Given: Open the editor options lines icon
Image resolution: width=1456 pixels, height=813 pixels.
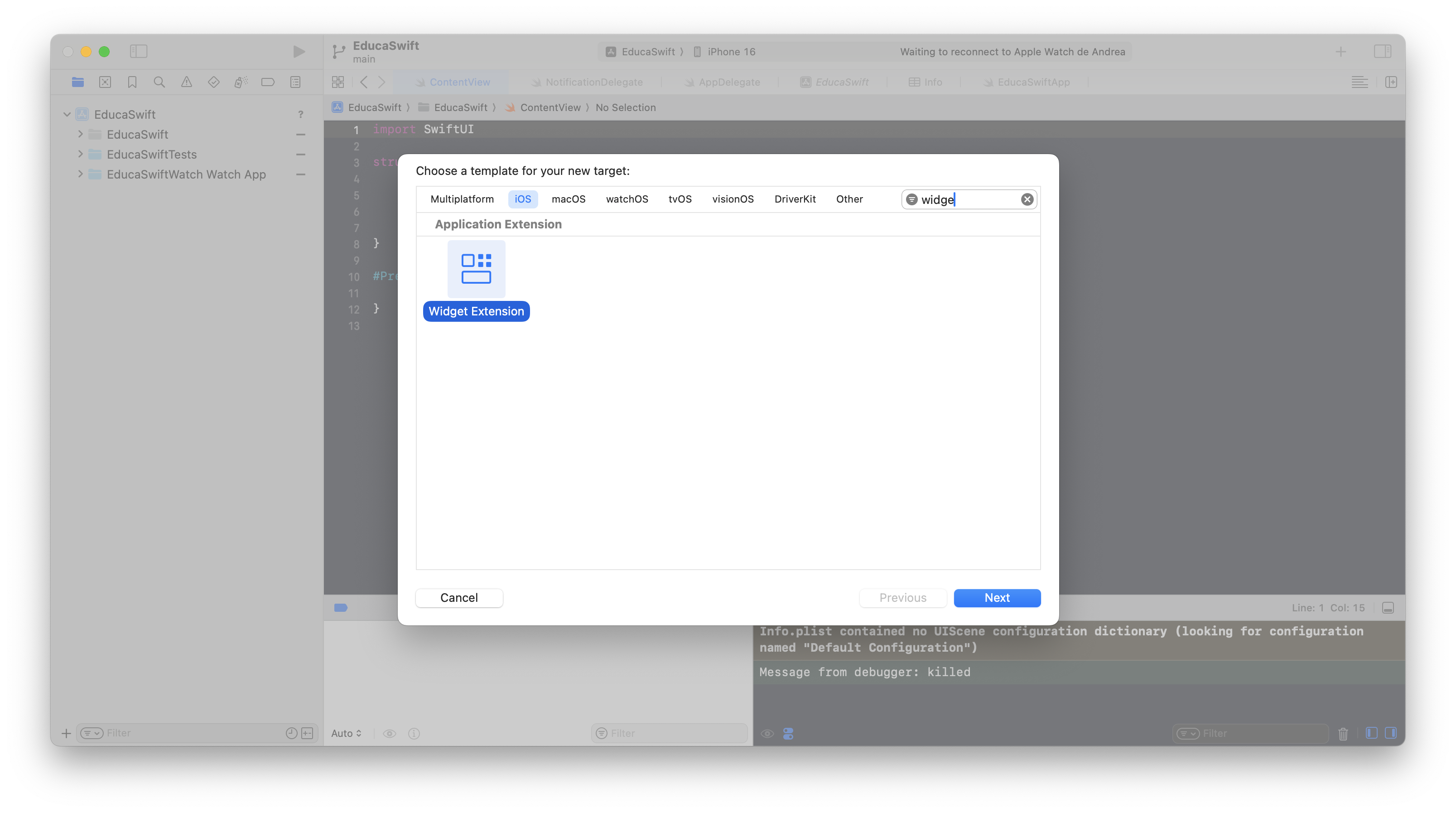Looking at the screenshot, I should 1360,82.
